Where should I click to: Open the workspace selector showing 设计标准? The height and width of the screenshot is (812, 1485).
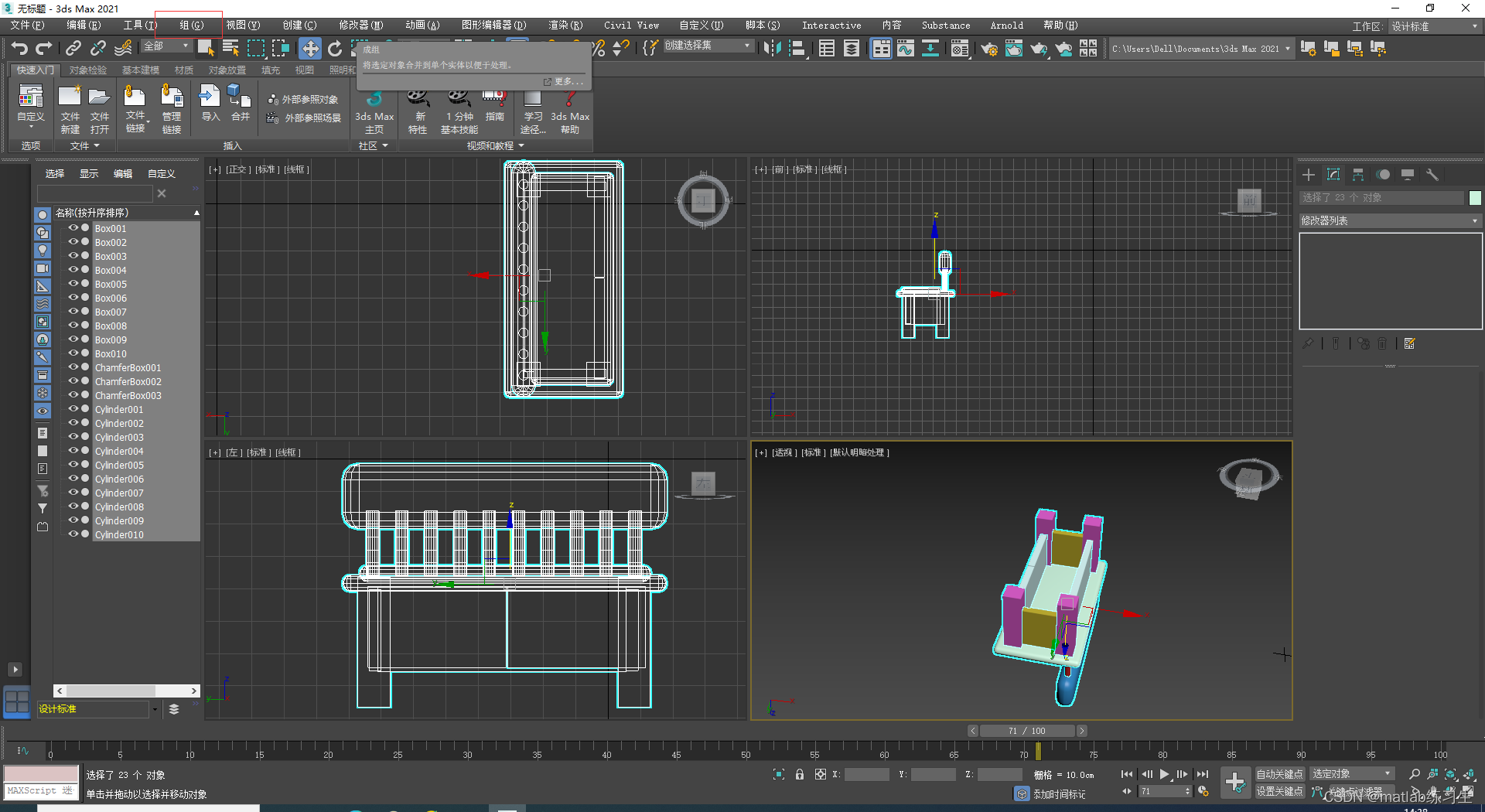[x=1435, y=26]
